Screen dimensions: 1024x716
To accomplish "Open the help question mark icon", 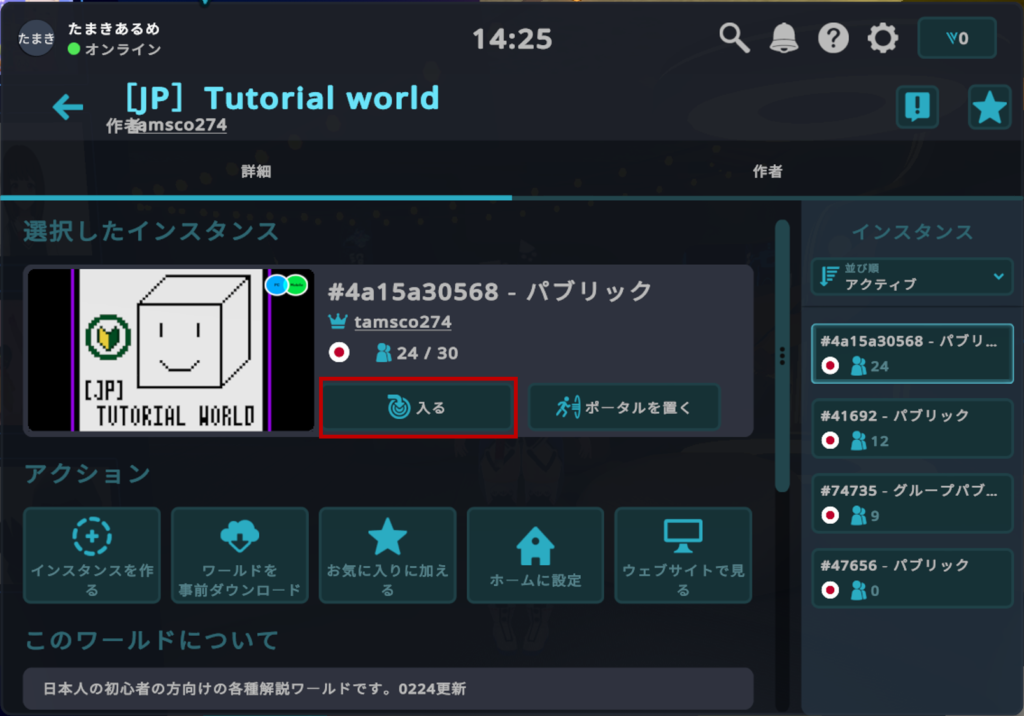I will pos(833,39).
